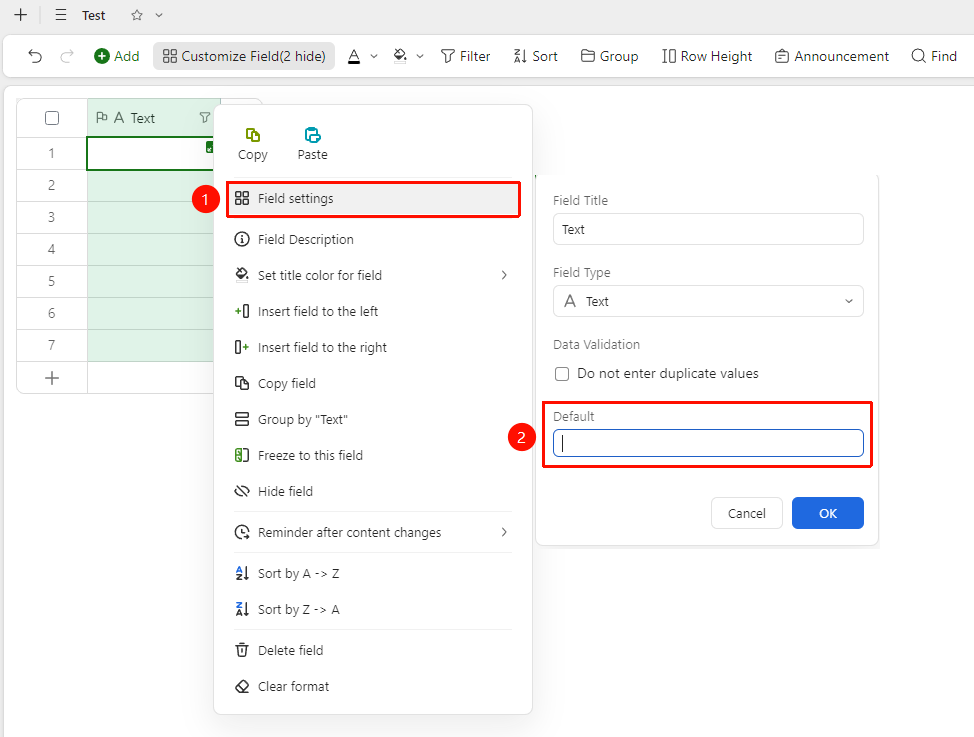Click the fill color bucket icon
This screenshot has width=974, height=737.
tap(401, 57)
